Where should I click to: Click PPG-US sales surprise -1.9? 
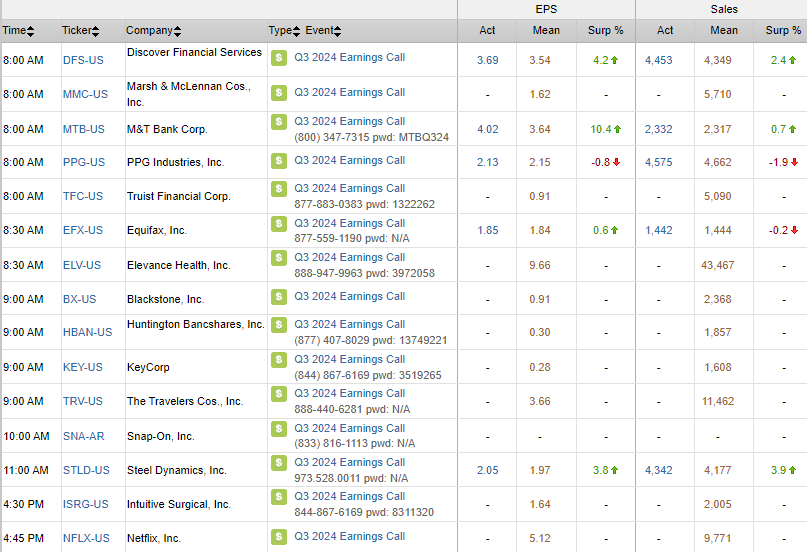click(783, 162)
